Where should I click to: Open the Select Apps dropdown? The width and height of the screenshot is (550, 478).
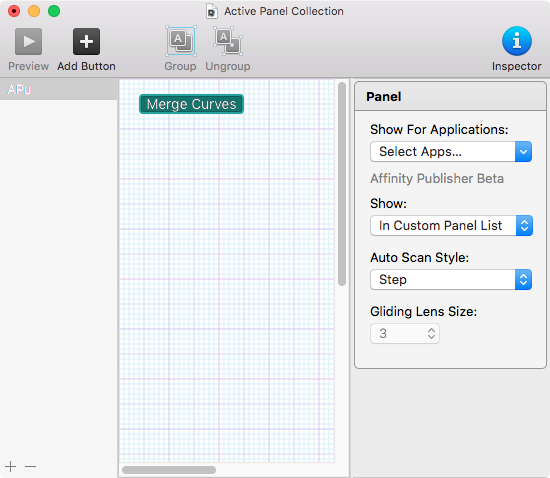451,152
